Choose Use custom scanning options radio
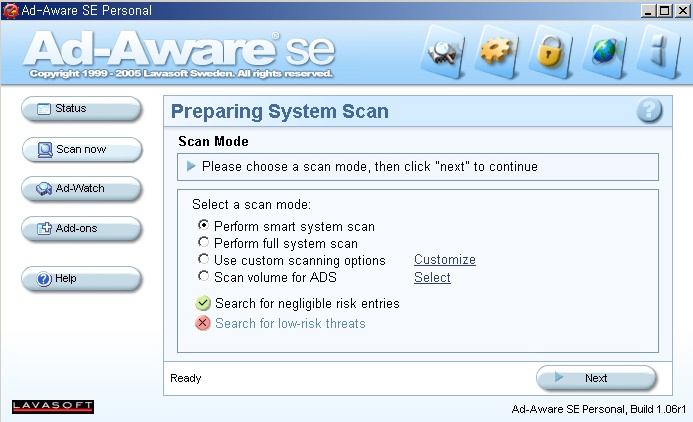Screen dimensions: 693x422 coord(204,260)
